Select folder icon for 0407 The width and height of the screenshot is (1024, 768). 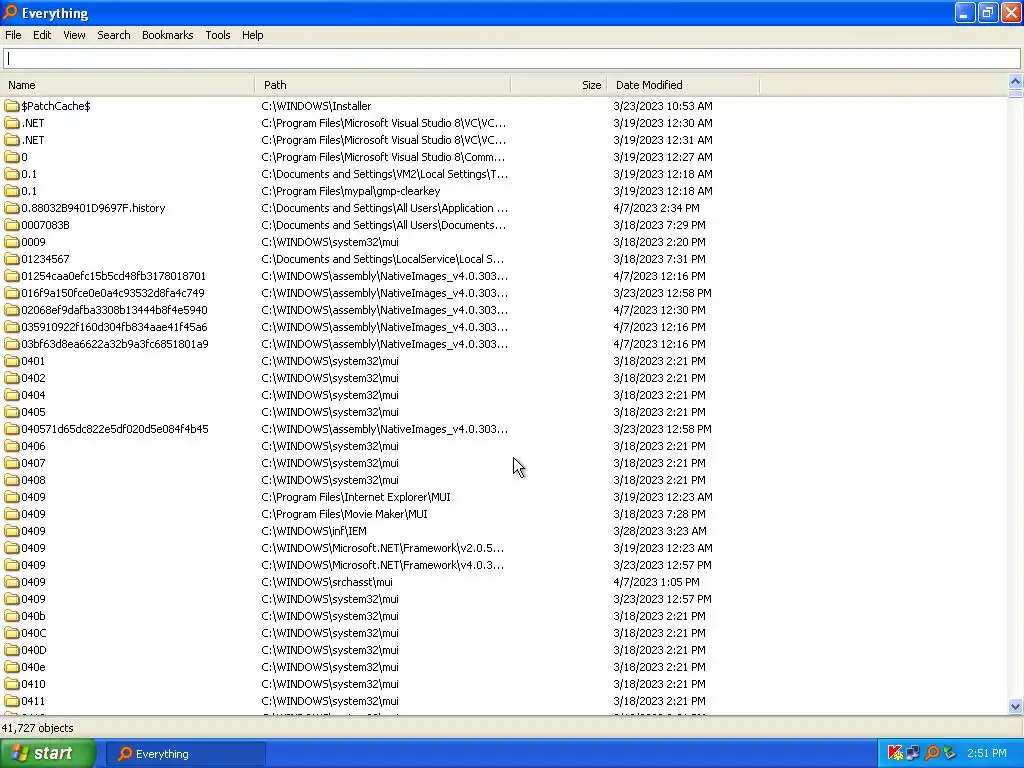(12, 462)
